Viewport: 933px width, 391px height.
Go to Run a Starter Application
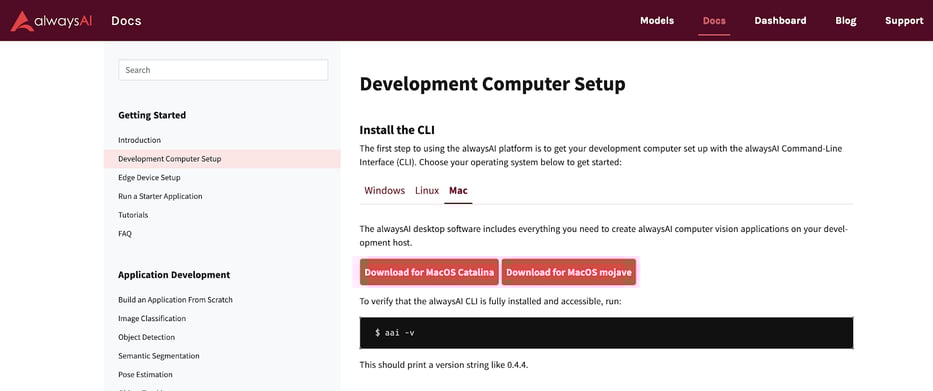point(160,196)
